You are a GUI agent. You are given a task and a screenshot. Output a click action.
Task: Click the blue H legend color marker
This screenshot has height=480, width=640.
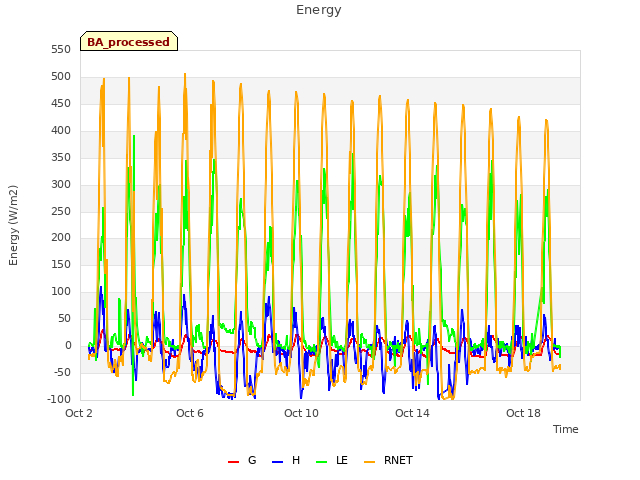coord(278,462)
